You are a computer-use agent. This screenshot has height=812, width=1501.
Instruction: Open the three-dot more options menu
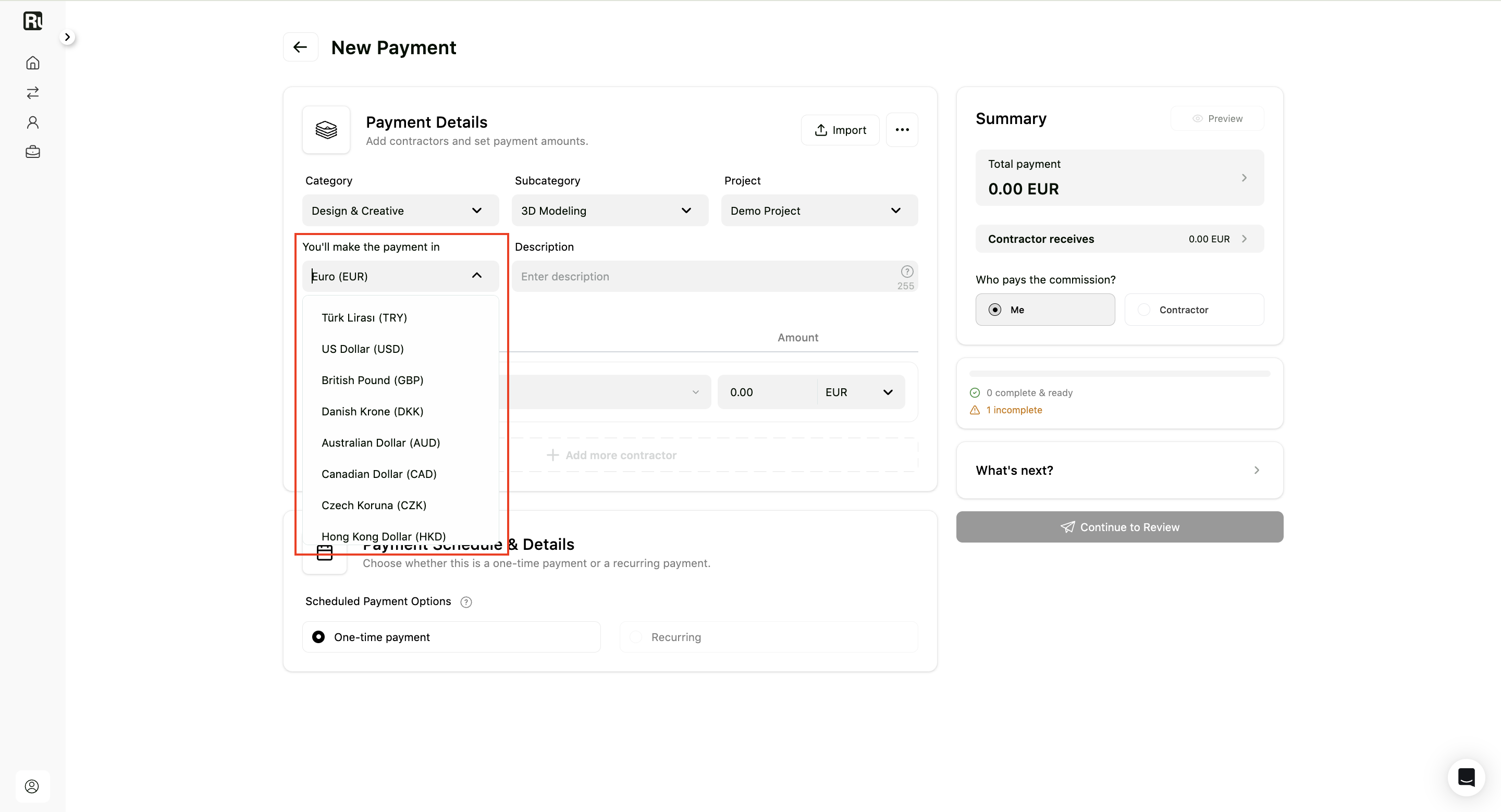pyautogui.click(x=902, y=130)
